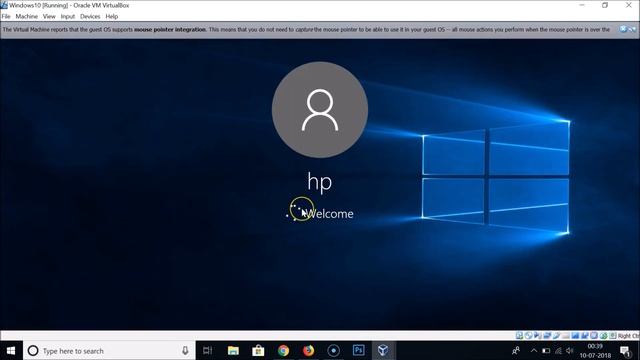Open File Explorer from the taskbar

click(233, 351)
